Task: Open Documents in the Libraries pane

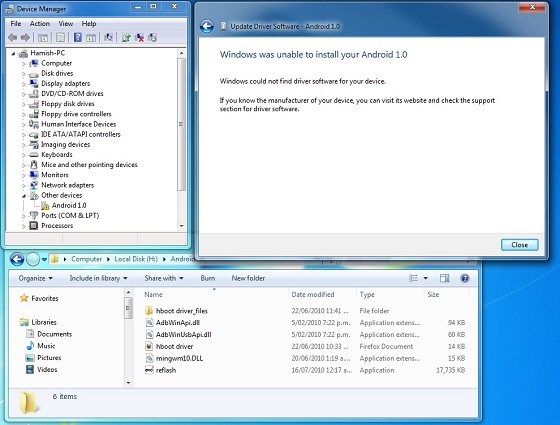Action: [55, 334]
